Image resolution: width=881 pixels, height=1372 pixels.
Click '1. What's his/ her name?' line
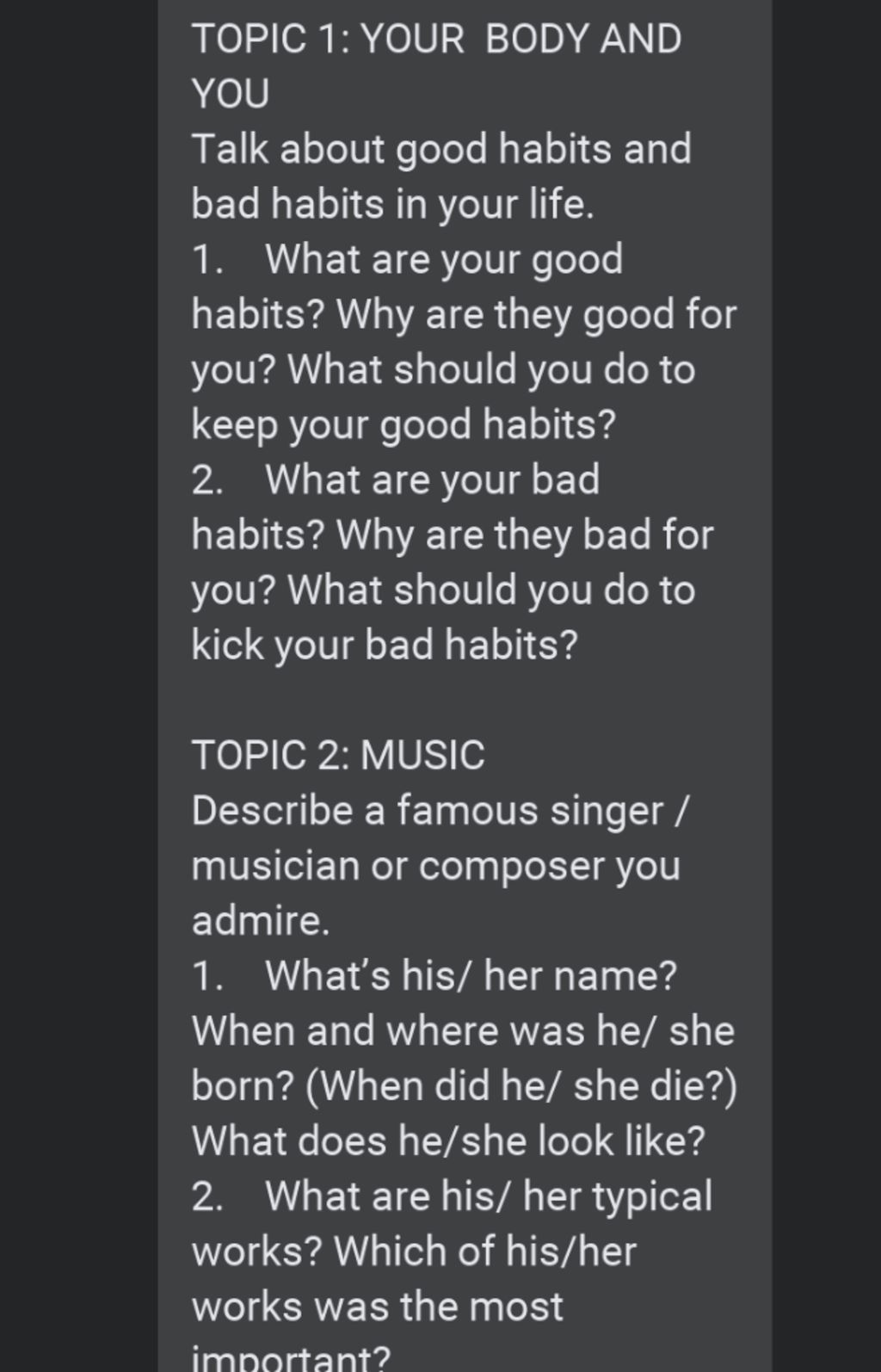[434, 976]
